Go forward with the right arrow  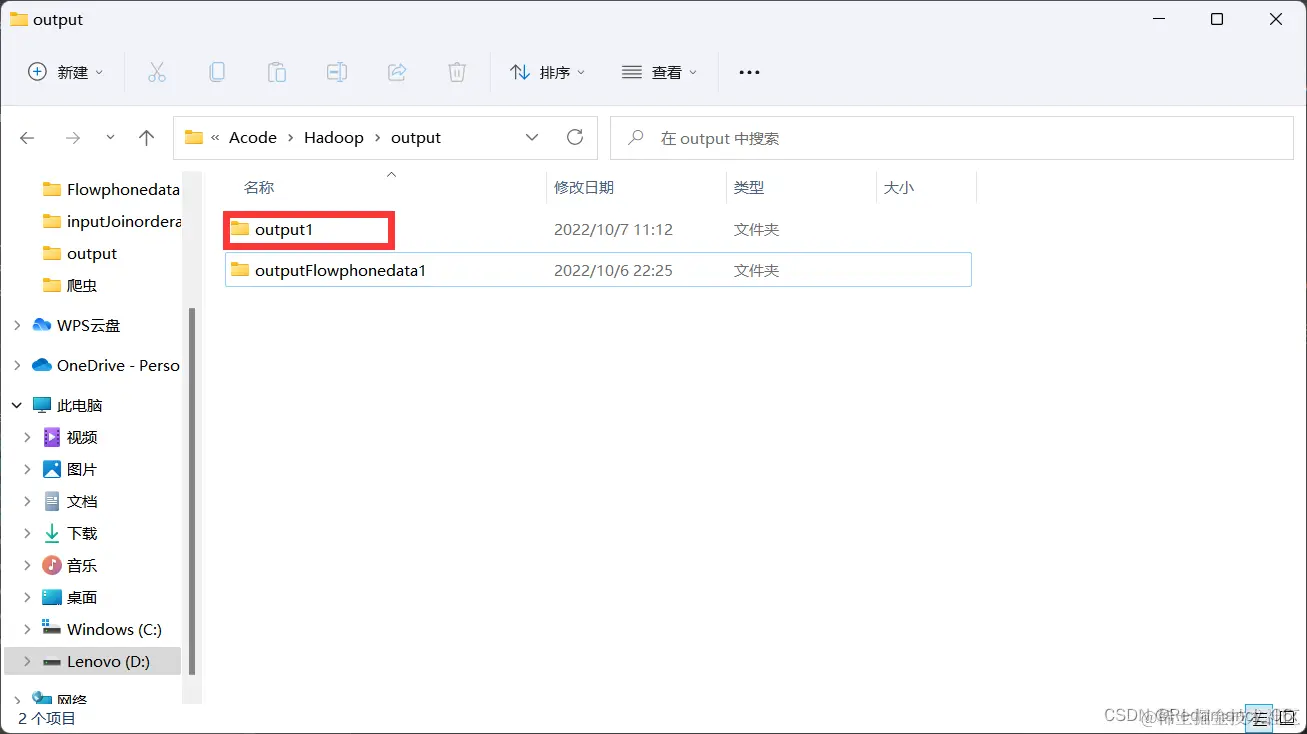coord(72,138)
